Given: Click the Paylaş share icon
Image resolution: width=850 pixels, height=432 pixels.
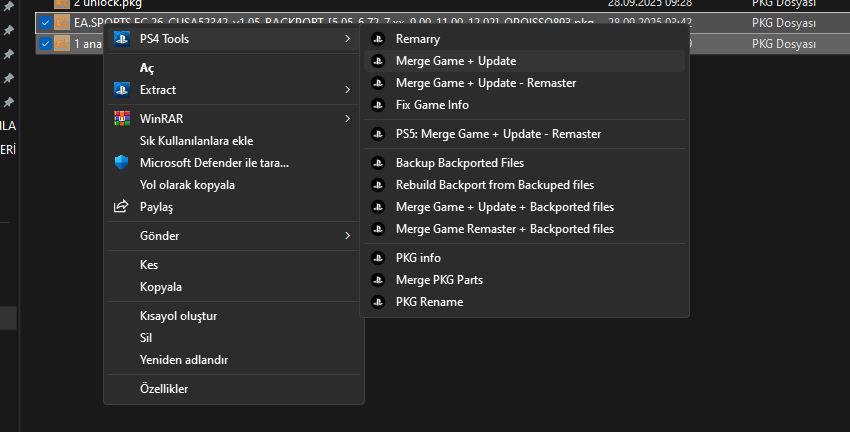Looking at the screenshot, I should pos(122,207).
